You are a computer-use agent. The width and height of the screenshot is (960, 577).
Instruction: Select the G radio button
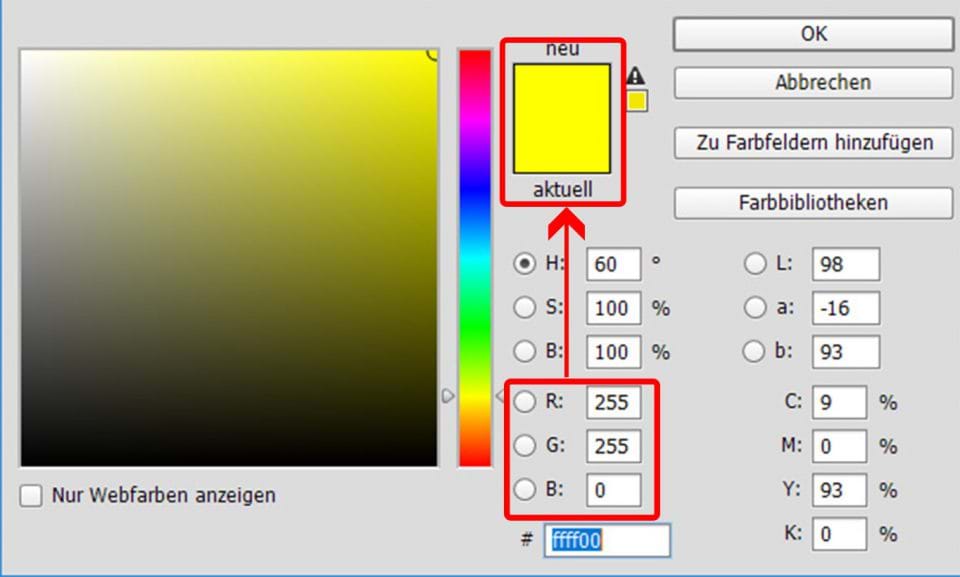click(x=524, y=446)
